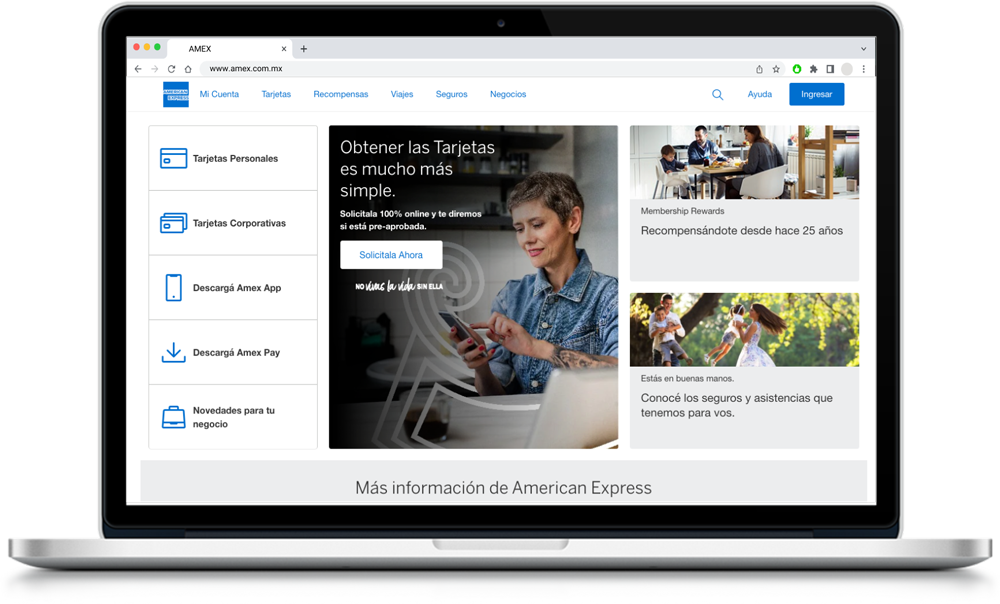Click the Membership Rewards caption
This screenshot has width=1000, height=604.
pos(682,211)
